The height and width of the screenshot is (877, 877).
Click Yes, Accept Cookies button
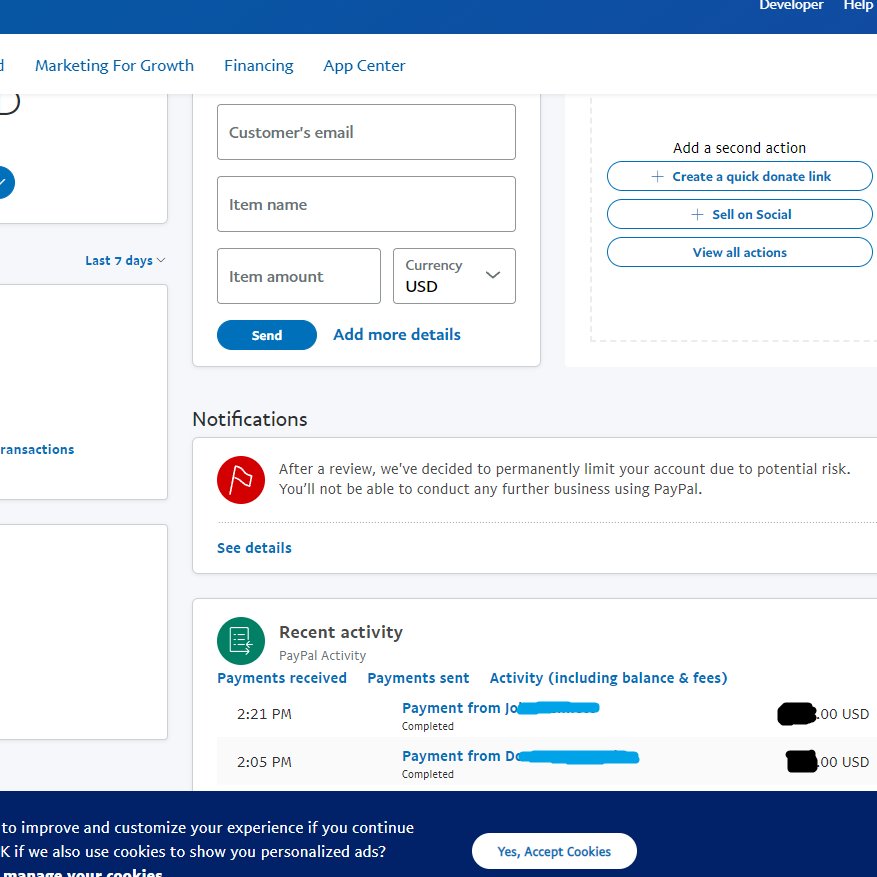coord(554,851)
